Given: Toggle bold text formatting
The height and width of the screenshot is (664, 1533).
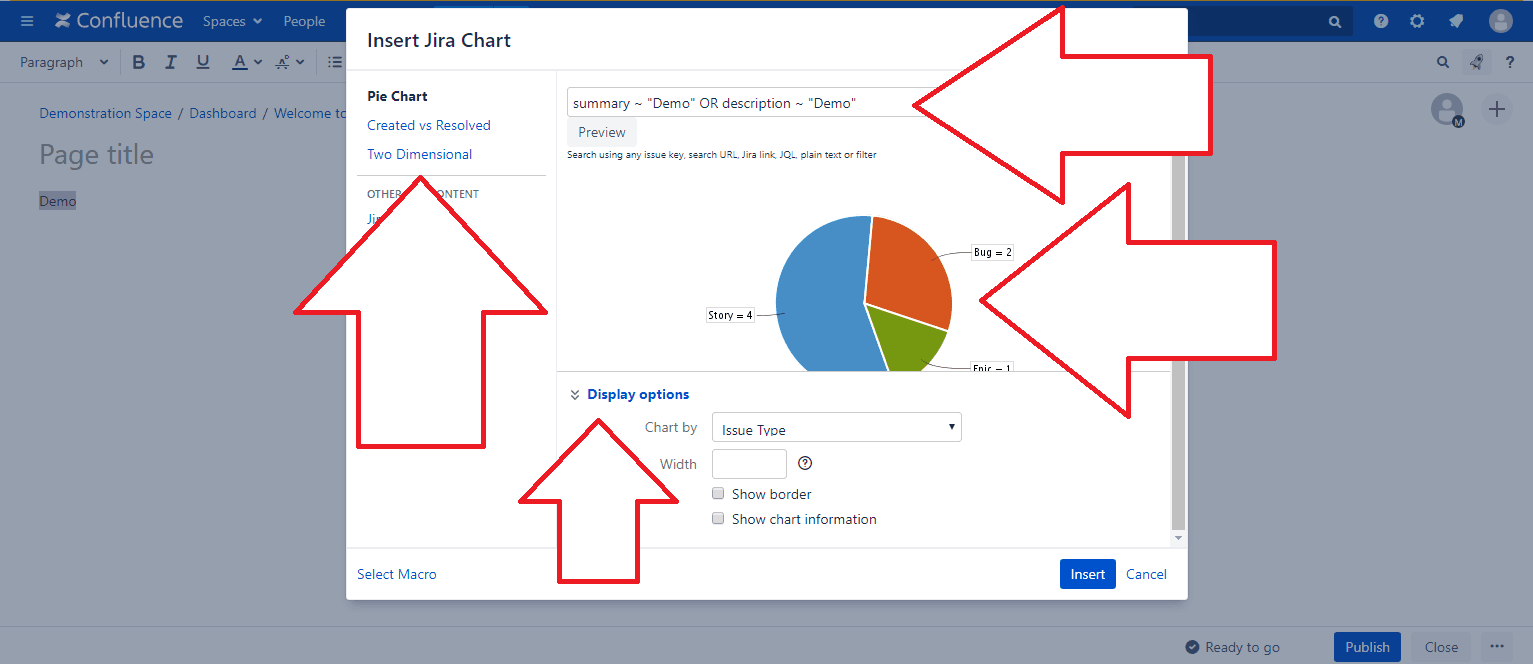Looking at the screenshot, I should (138, 61).
